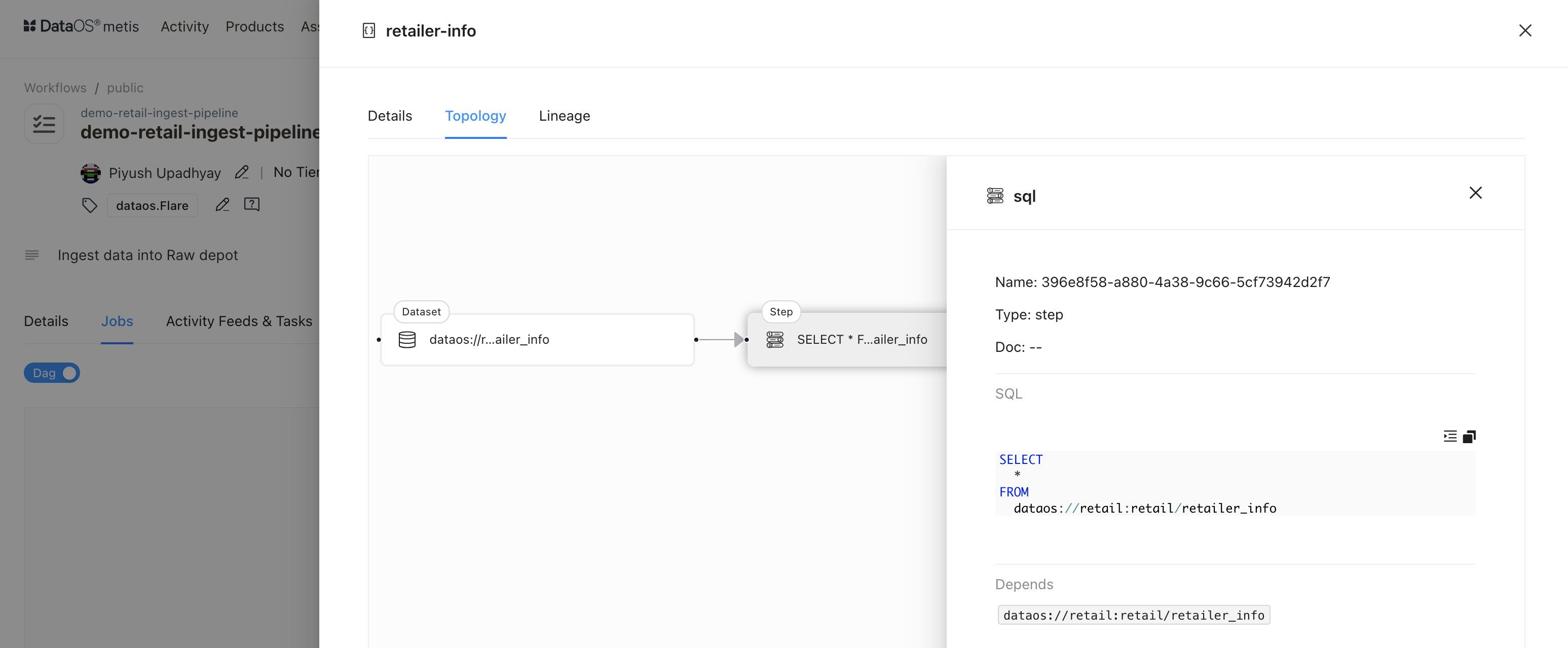The height and width of the screenshot is (648, 1568).
Task: Click the dataset cylinder icon in topology
Action: tap(407, 338)
